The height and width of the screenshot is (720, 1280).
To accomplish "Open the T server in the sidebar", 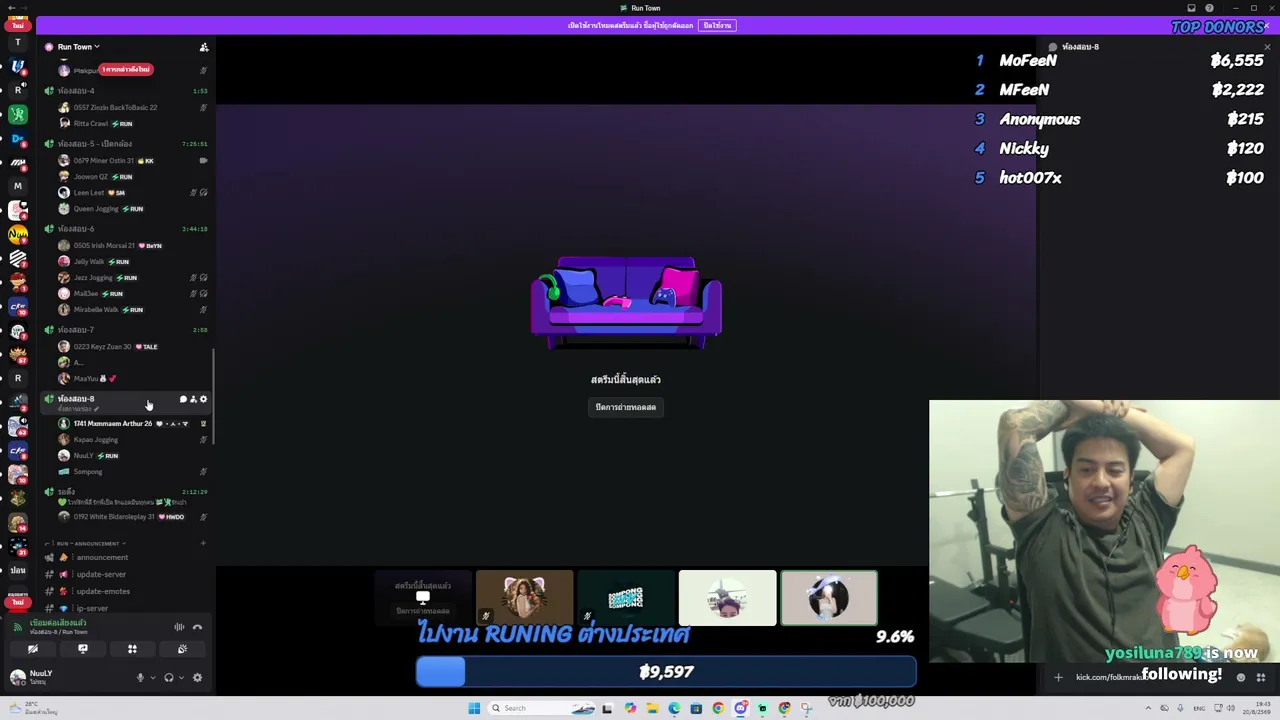I will [18, 43].
